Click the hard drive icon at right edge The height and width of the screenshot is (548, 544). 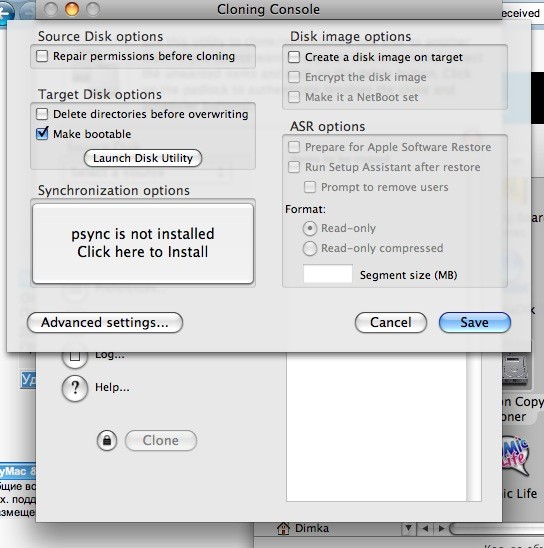point(515,370)
